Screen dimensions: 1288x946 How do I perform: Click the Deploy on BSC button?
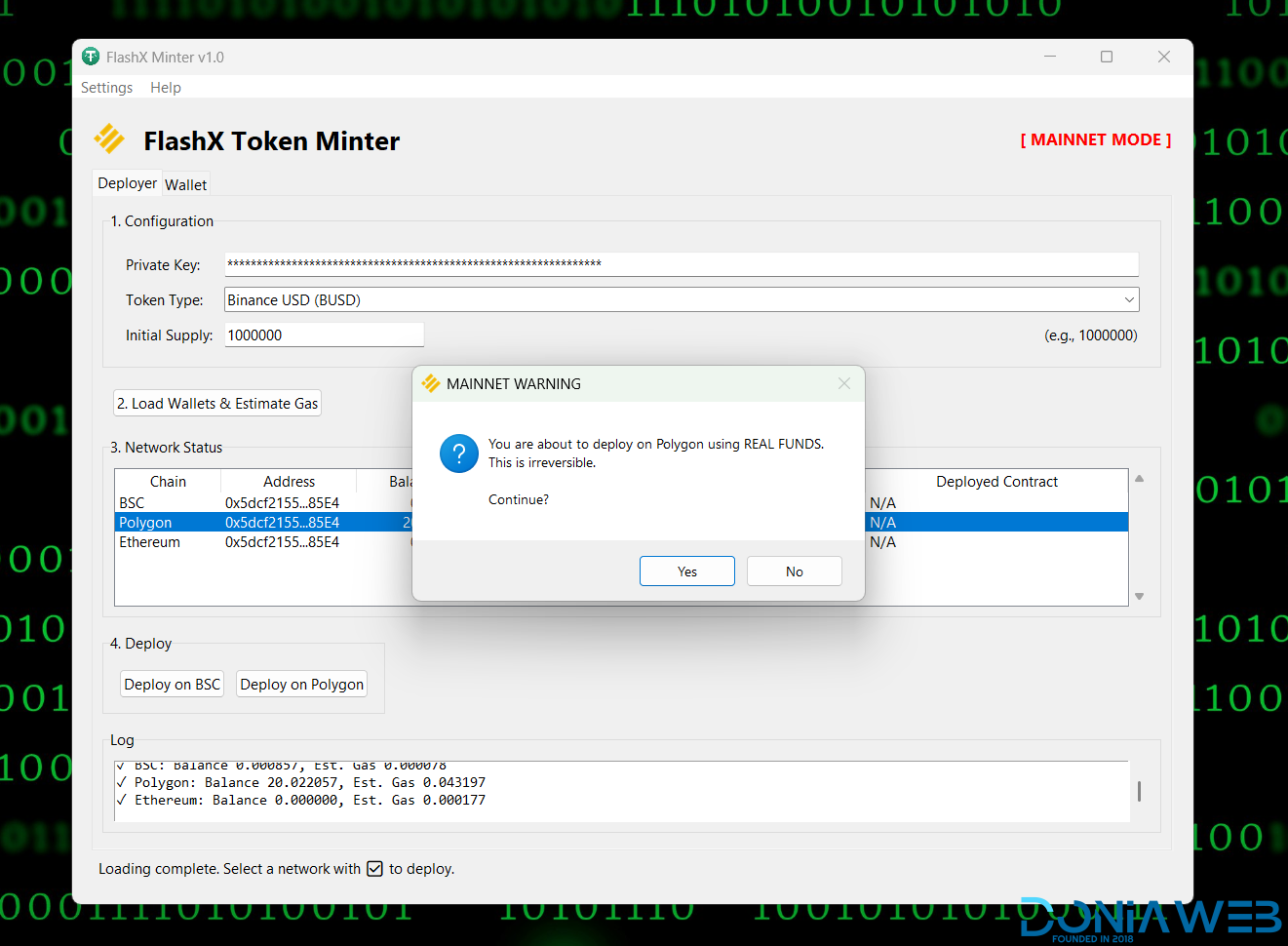(x=172, y=685)
